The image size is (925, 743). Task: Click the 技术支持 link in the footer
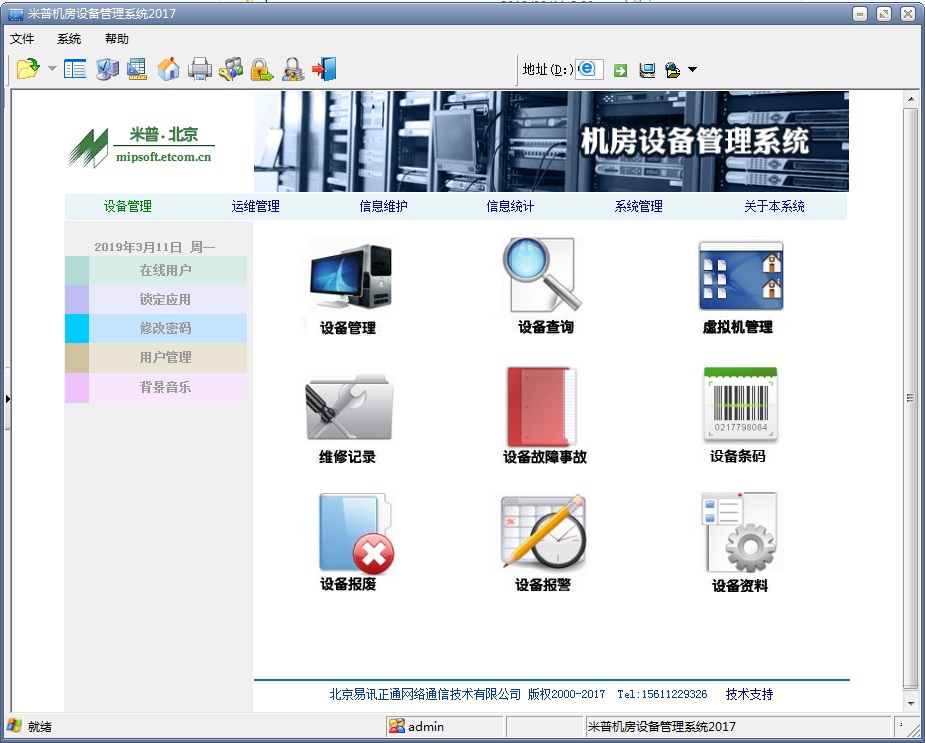click(749, 695)
